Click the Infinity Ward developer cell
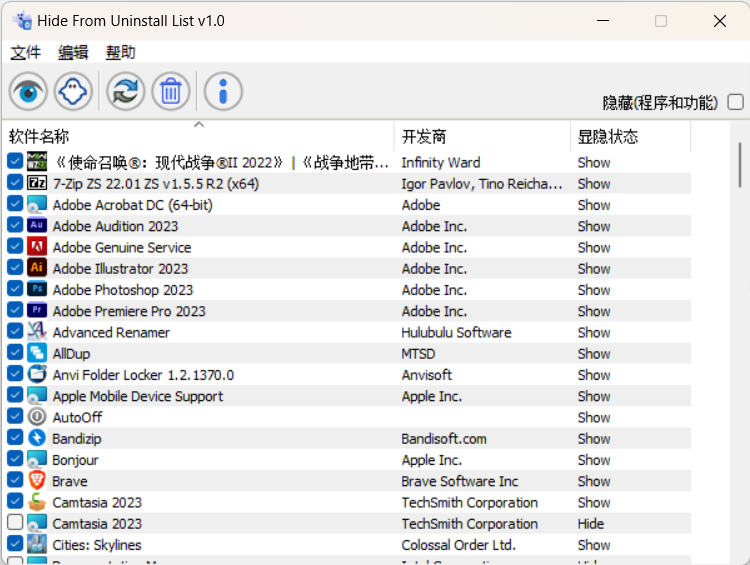The height and width of the screenshot is (565, 750). (441, 163)
